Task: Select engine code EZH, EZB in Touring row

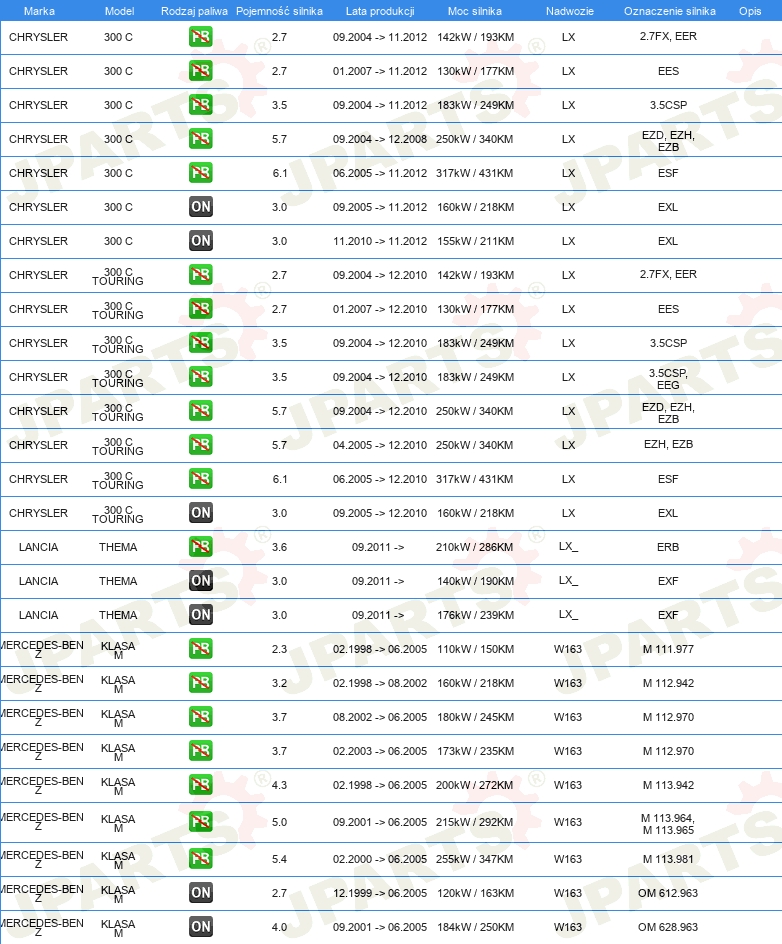Action: coord(668,445)
